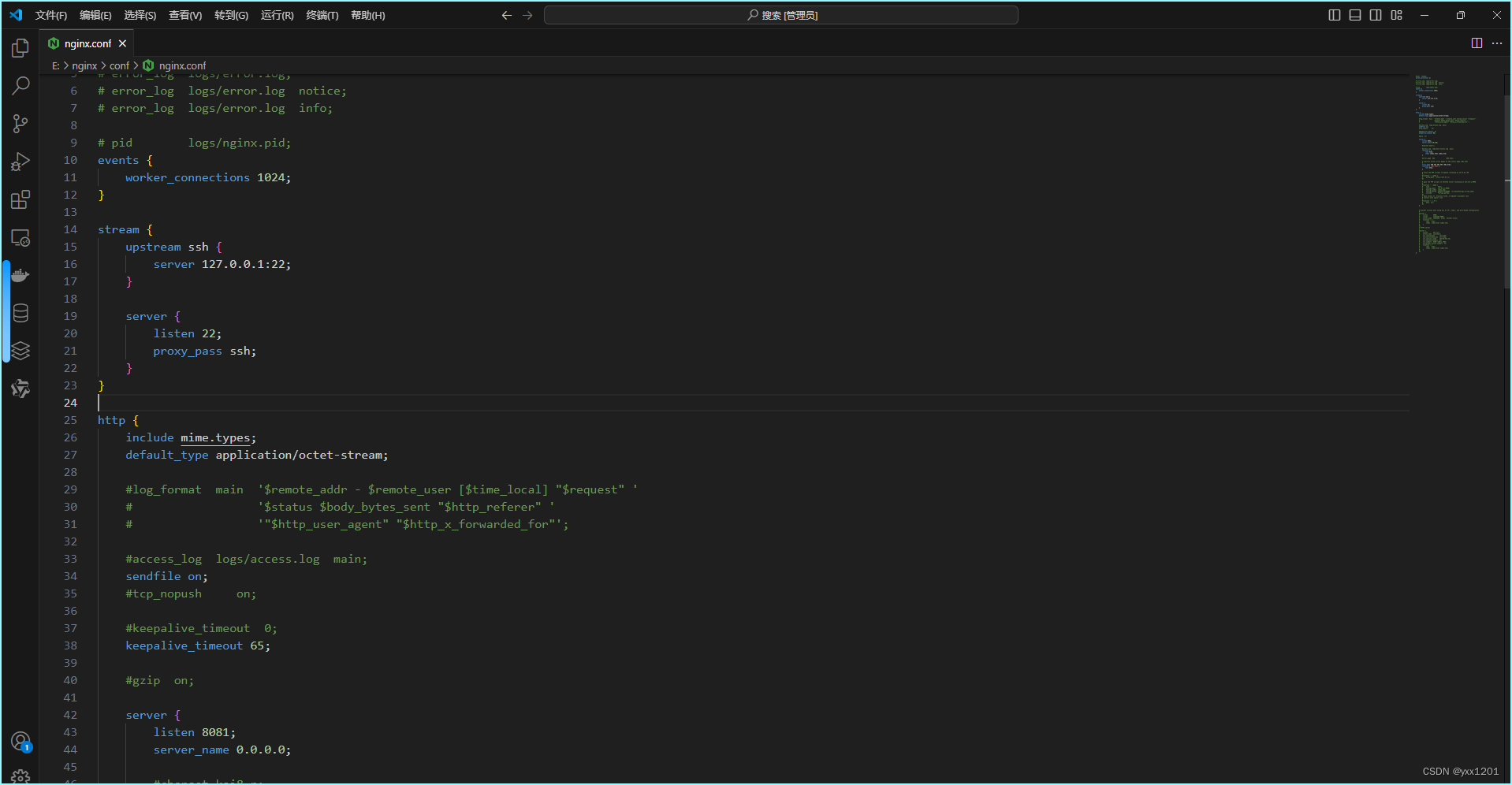Open the layered stack icon view

point(20,351)
